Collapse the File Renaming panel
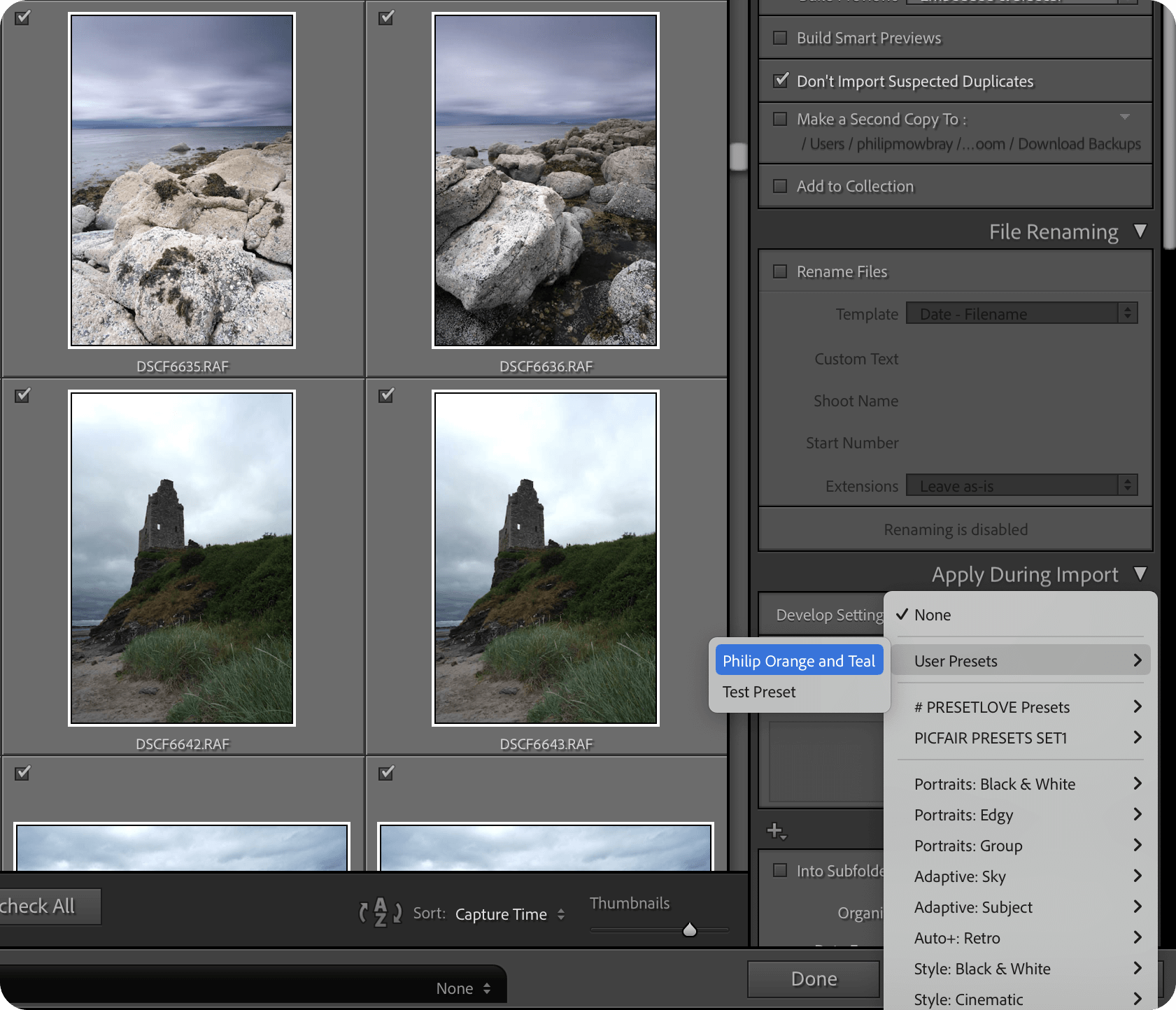 [1140, 232]
